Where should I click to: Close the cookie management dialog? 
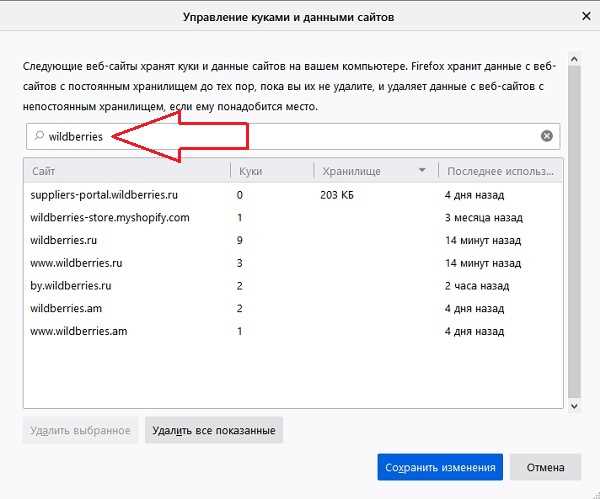(584, 16)
